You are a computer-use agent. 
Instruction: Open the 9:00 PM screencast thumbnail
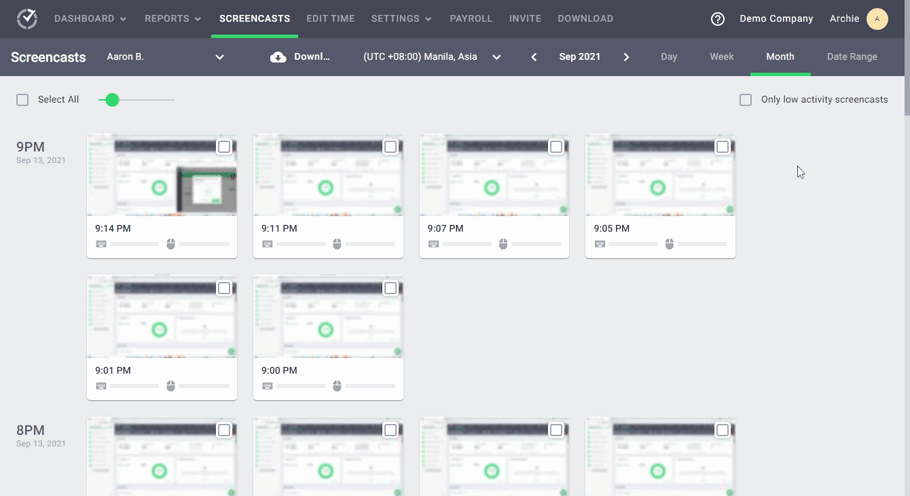tap(328, 317)
